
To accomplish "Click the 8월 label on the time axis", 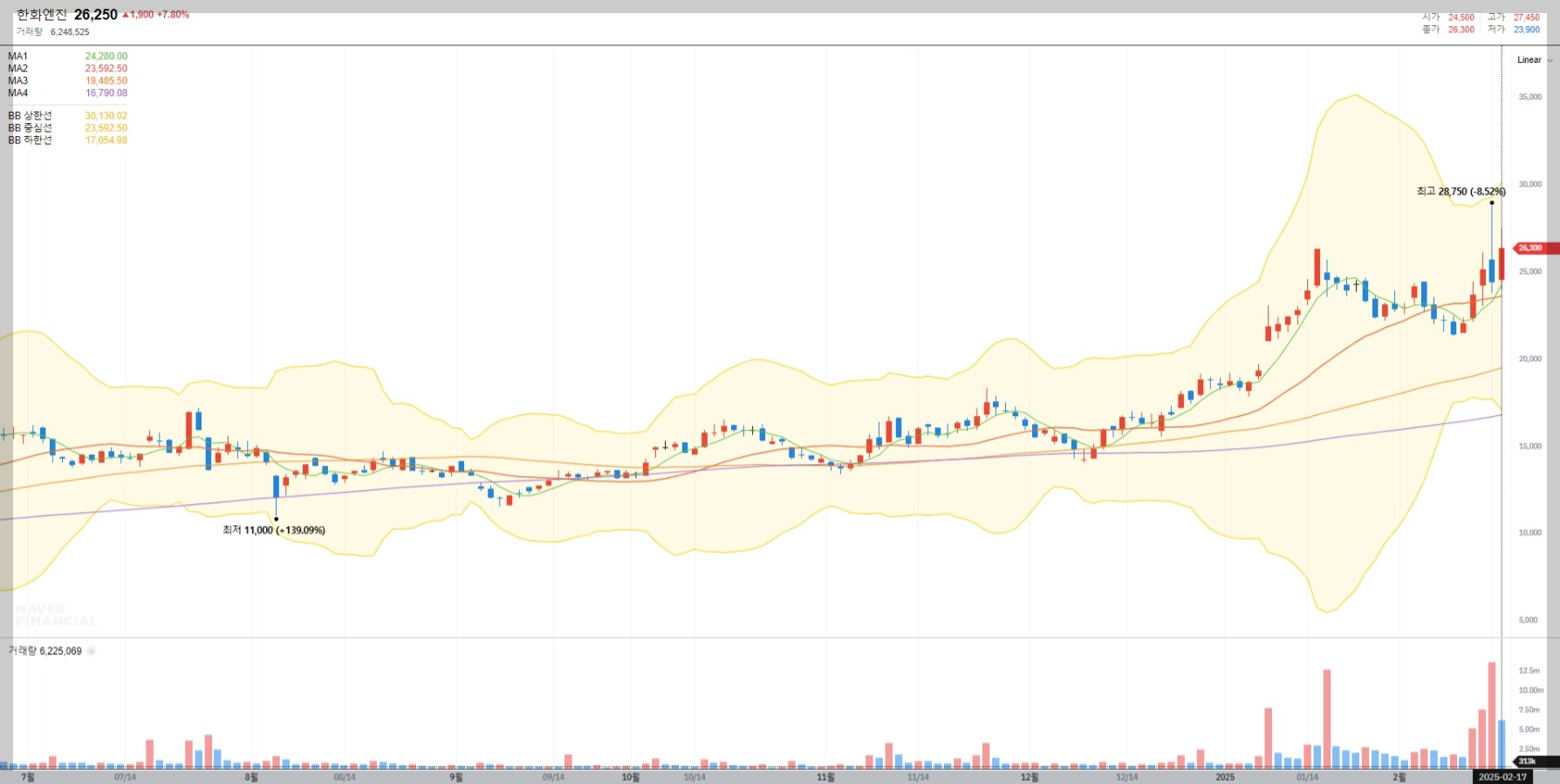I will [251, 778].
